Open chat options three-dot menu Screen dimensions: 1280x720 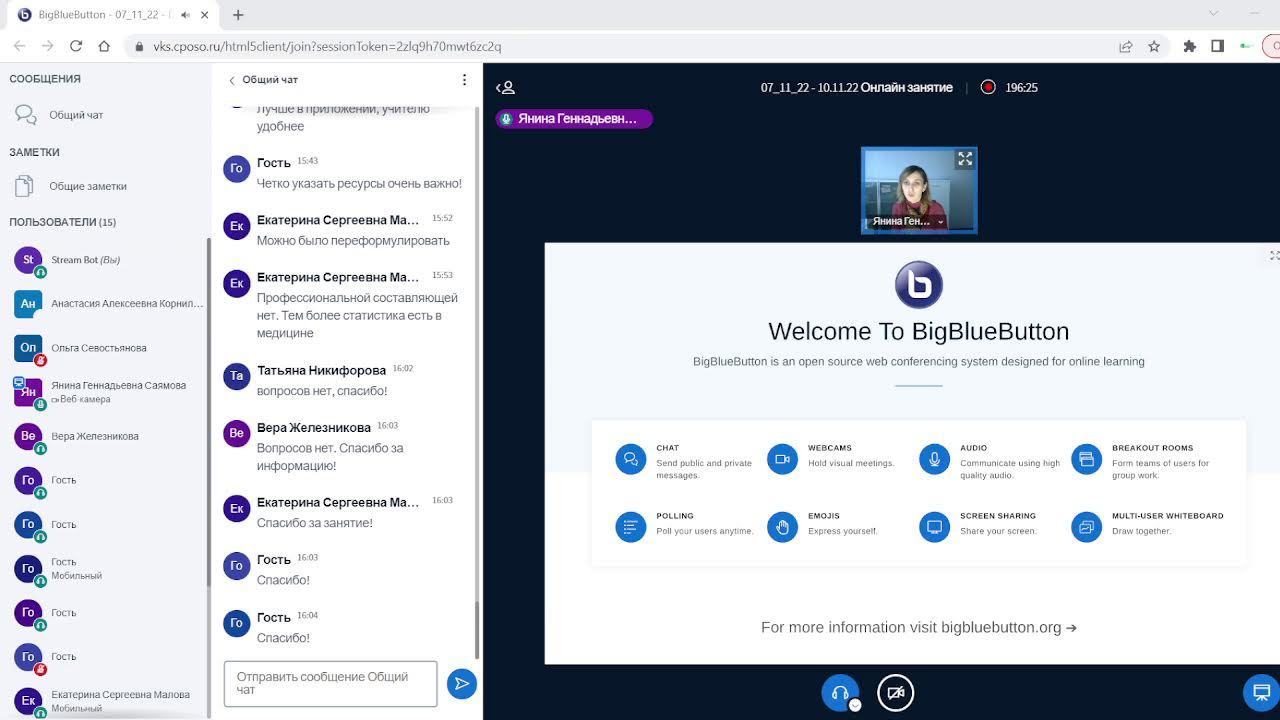(x=464, y=80)
